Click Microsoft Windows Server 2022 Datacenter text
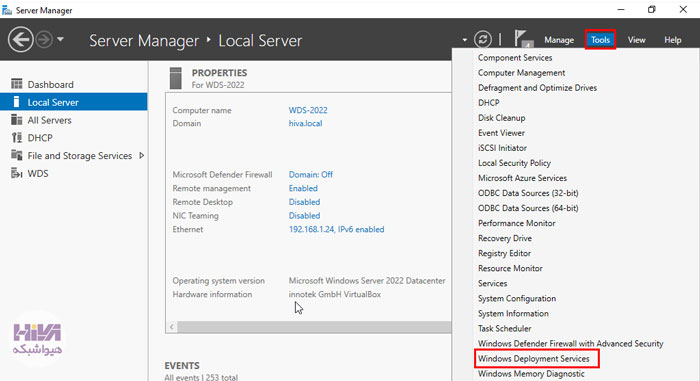This screenshot has width=700, height=381. pos(367,281)
